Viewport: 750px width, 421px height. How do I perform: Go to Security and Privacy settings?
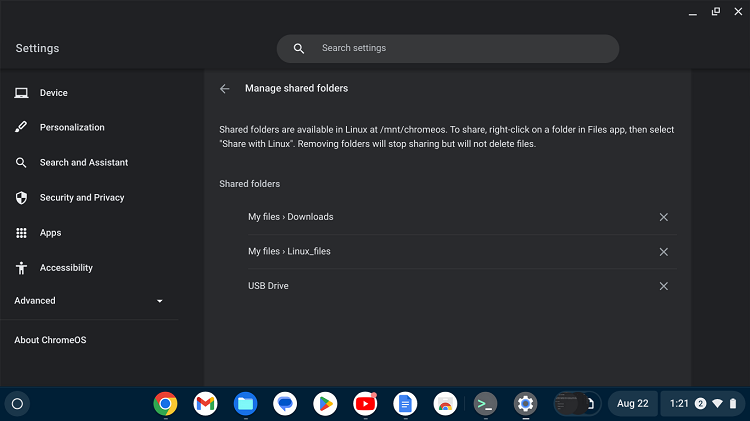82,198
